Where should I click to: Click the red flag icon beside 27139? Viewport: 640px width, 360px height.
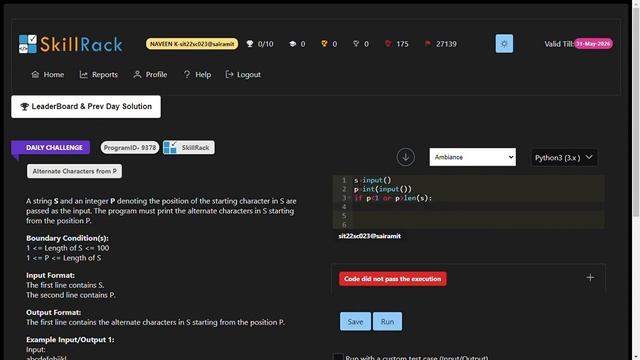427,44
